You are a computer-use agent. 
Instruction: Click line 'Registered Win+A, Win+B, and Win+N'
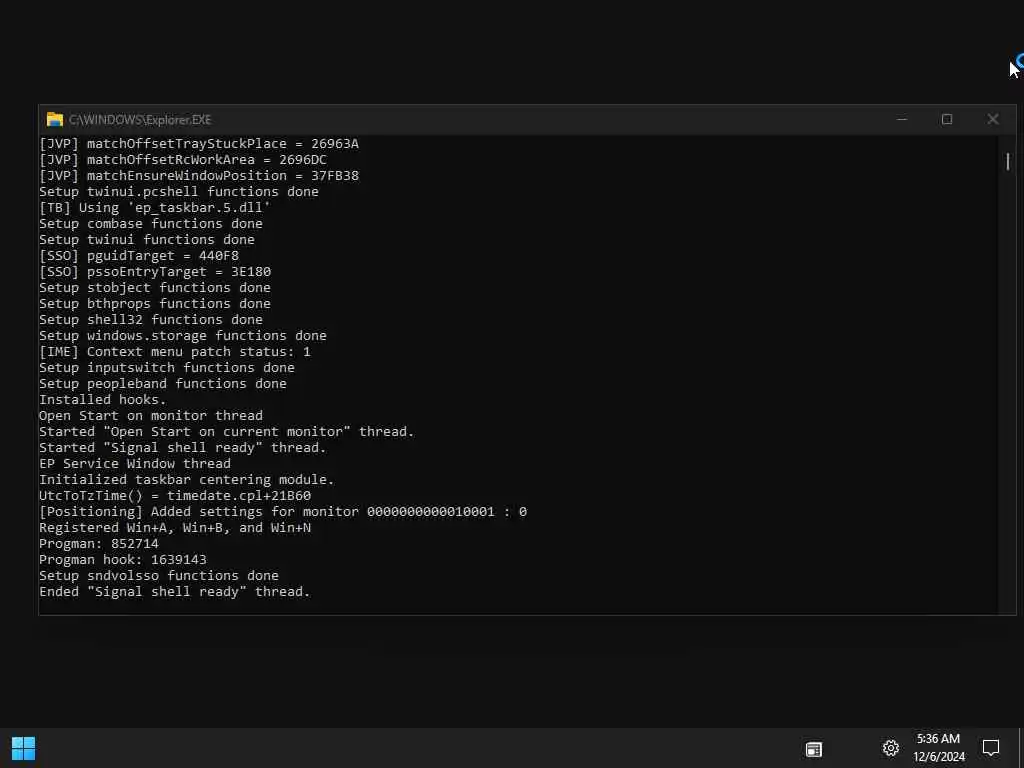(175, 528)
